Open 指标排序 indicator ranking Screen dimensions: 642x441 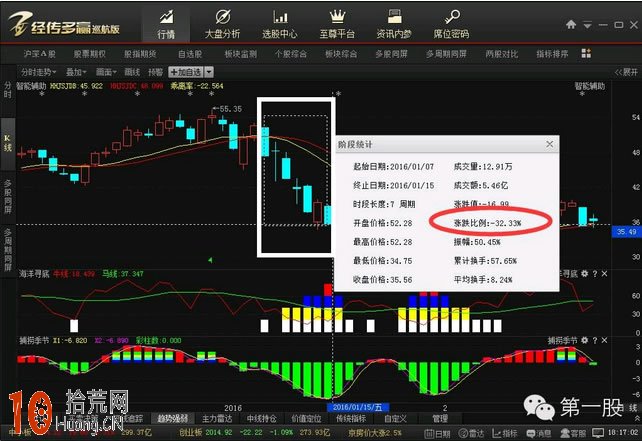pos(552,54)
